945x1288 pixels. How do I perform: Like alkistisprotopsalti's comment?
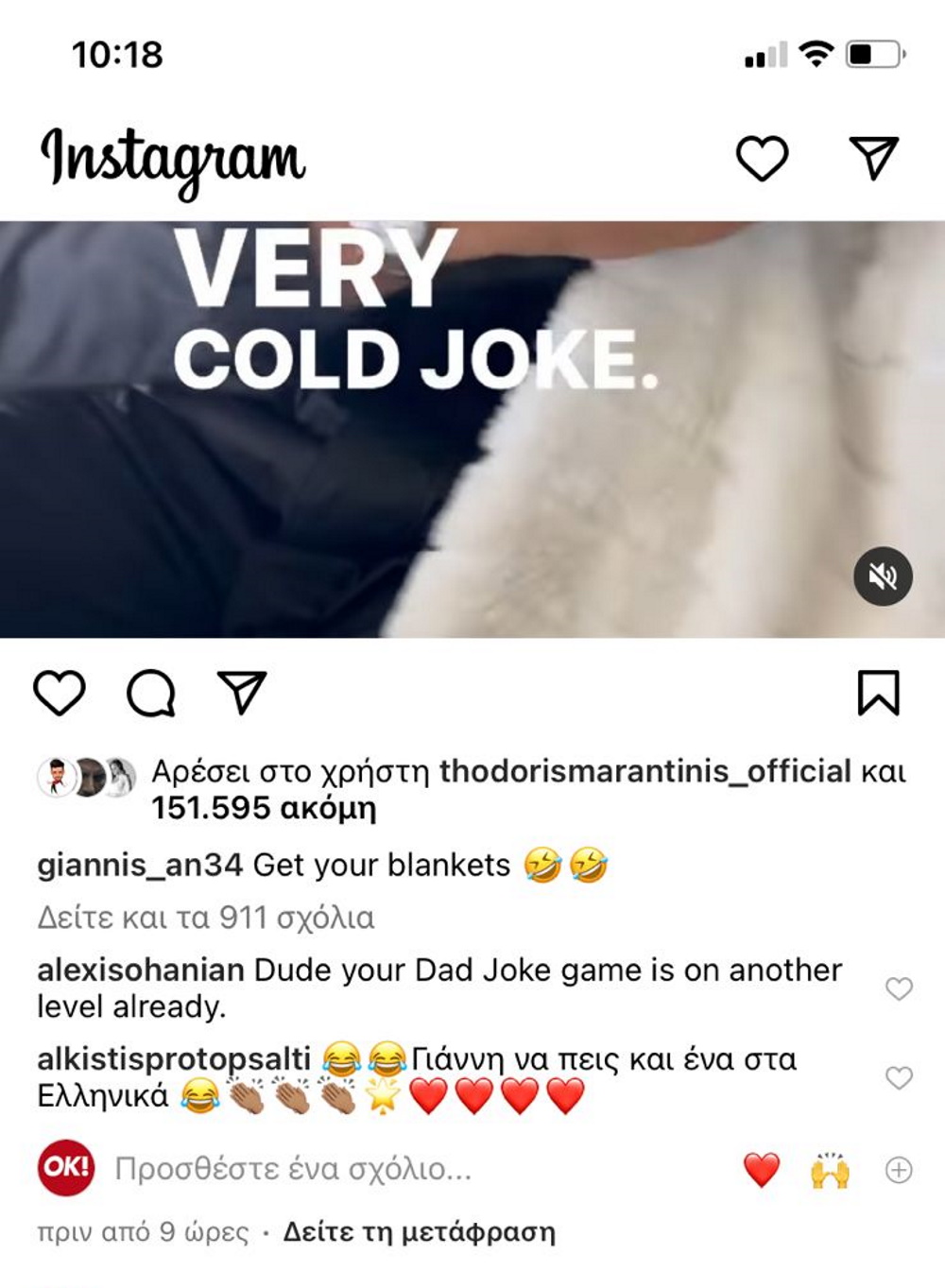(x=899, y=1077)
